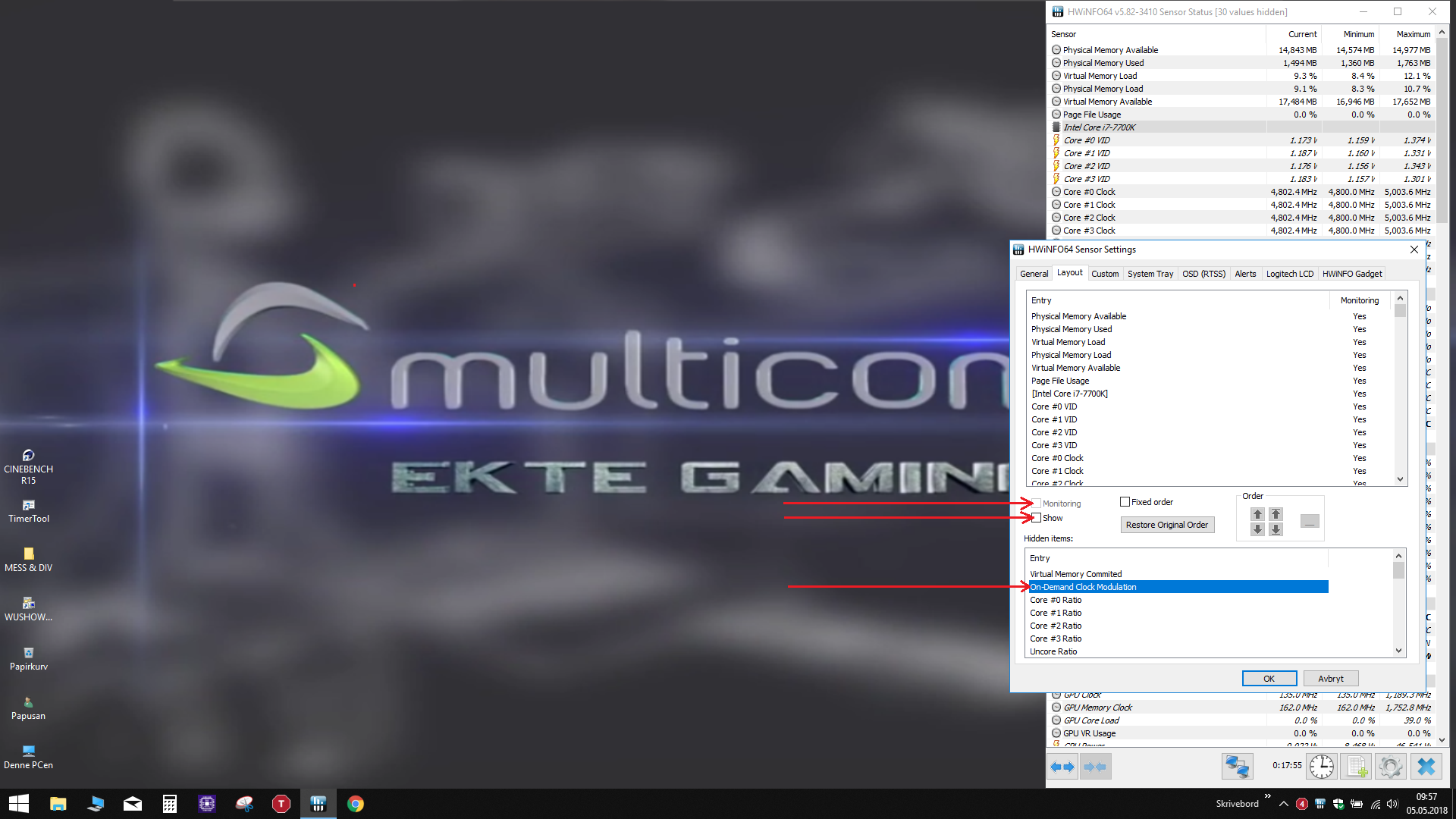Move entry to top arrow button
The height and width of the screenshot is (819, 1456).
(x=1276, y=514)
